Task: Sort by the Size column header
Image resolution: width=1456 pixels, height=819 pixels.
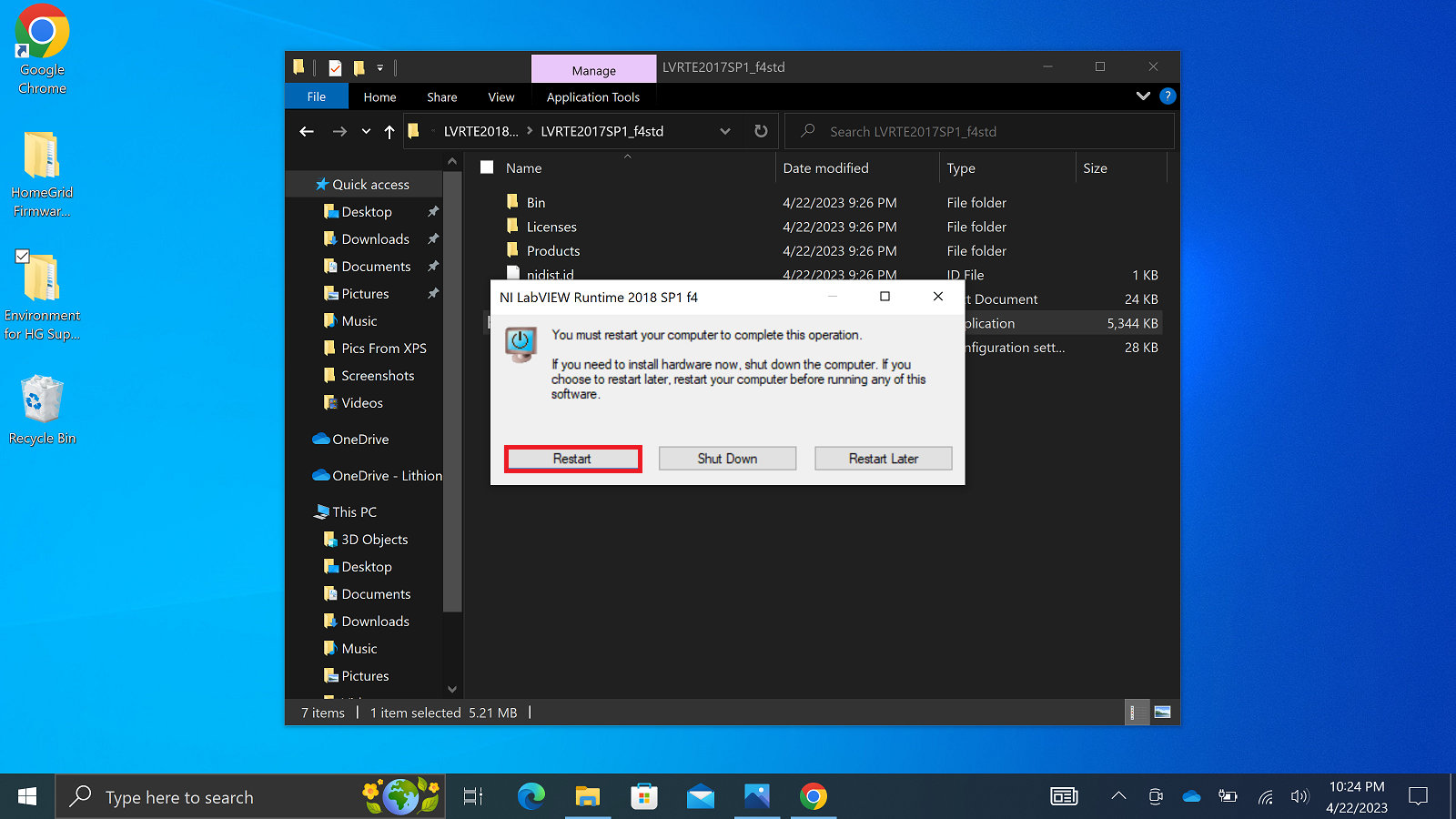Action: point(1095,167)
